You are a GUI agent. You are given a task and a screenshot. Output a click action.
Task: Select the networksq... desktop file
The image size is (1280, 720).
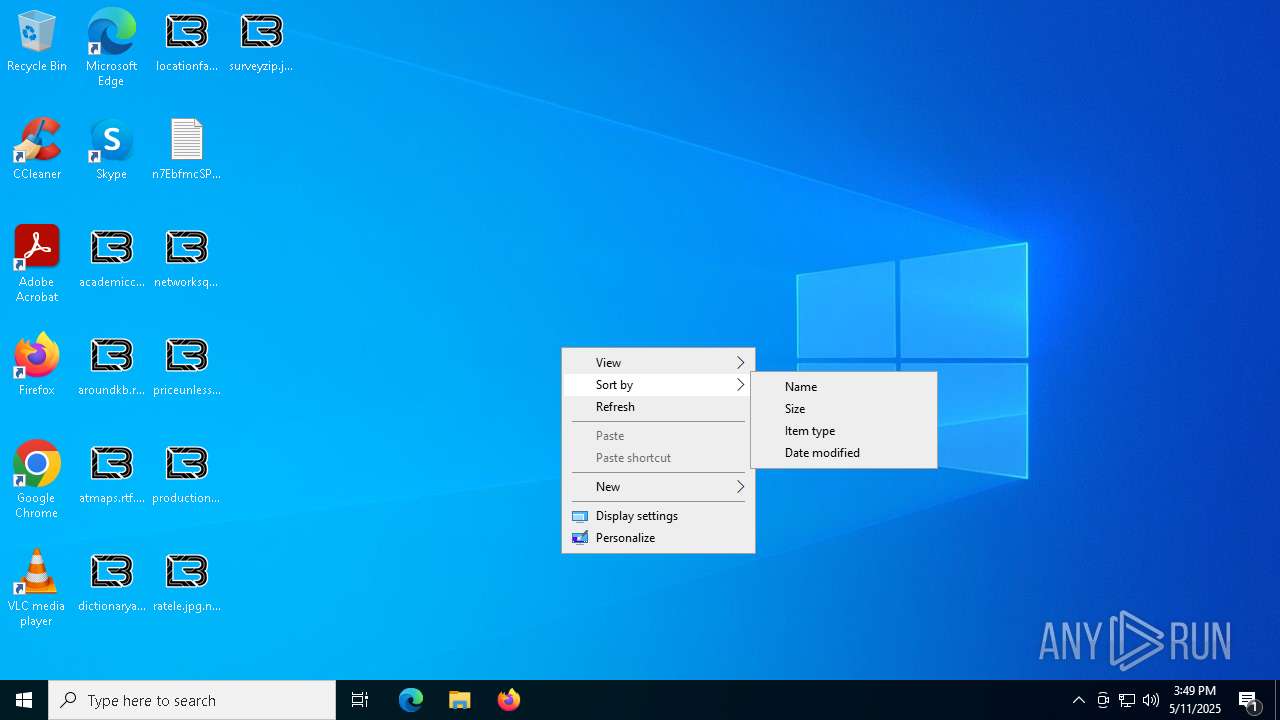click(x=187, y=258)
